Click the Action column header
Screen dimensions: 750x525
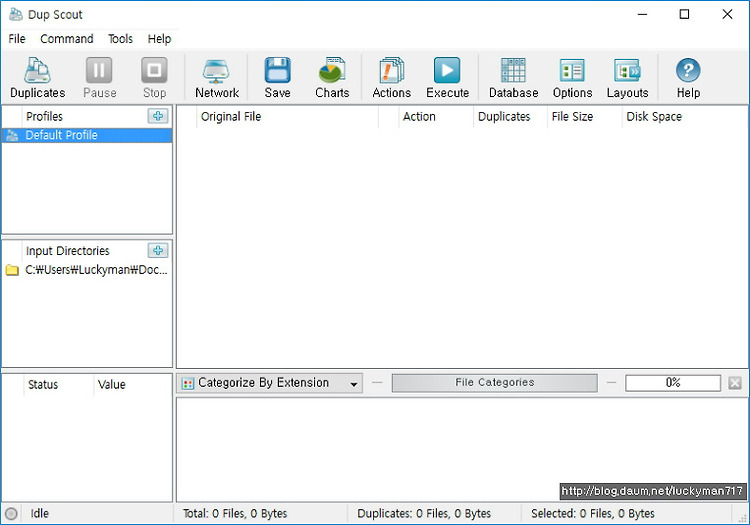tap(436, 117)
